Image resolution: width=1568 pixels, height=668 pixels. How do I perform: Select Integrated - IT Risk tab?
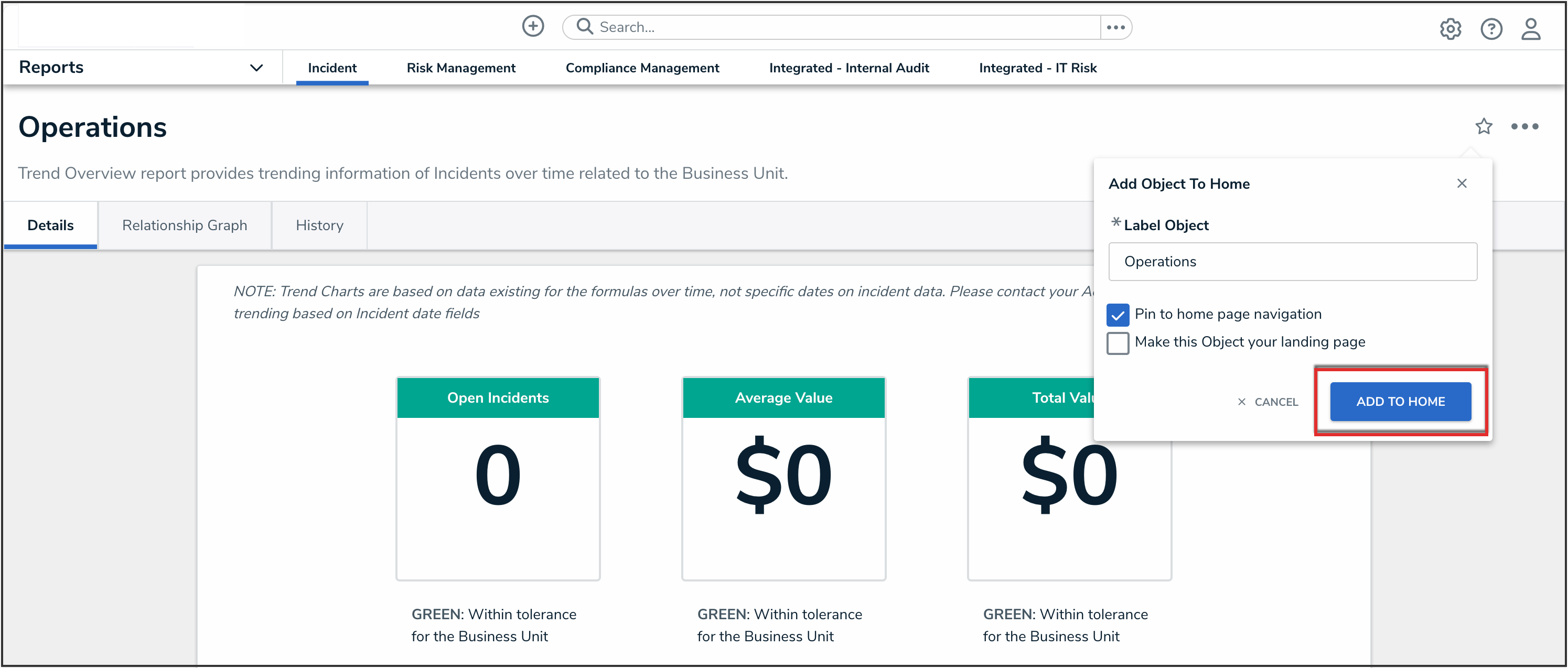pos(1037,68)
